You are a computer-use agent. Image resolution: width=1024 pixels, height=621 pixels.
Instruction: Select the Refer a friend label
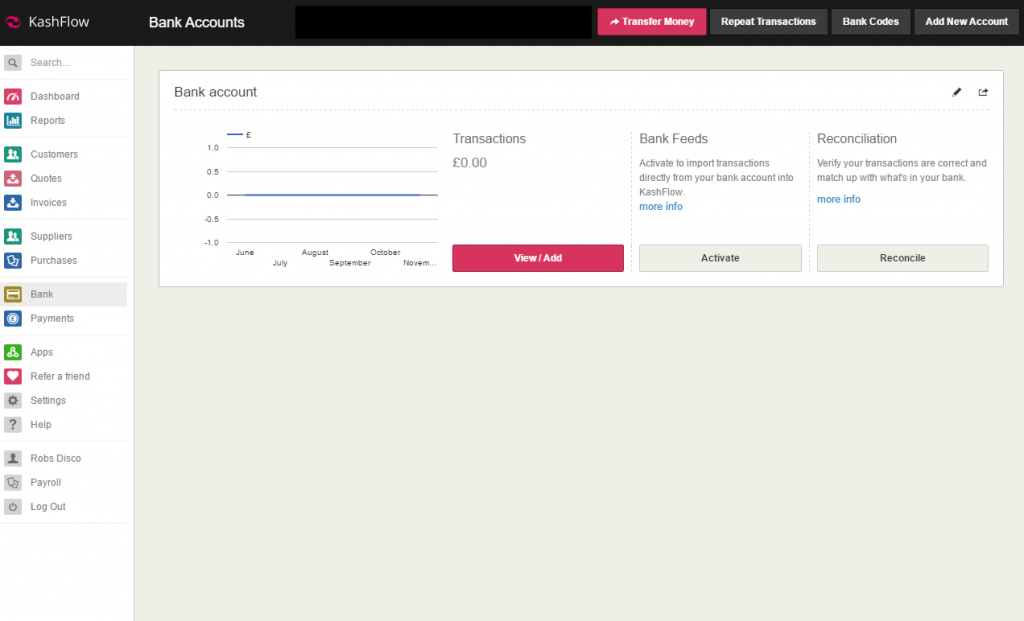[60, 377]
